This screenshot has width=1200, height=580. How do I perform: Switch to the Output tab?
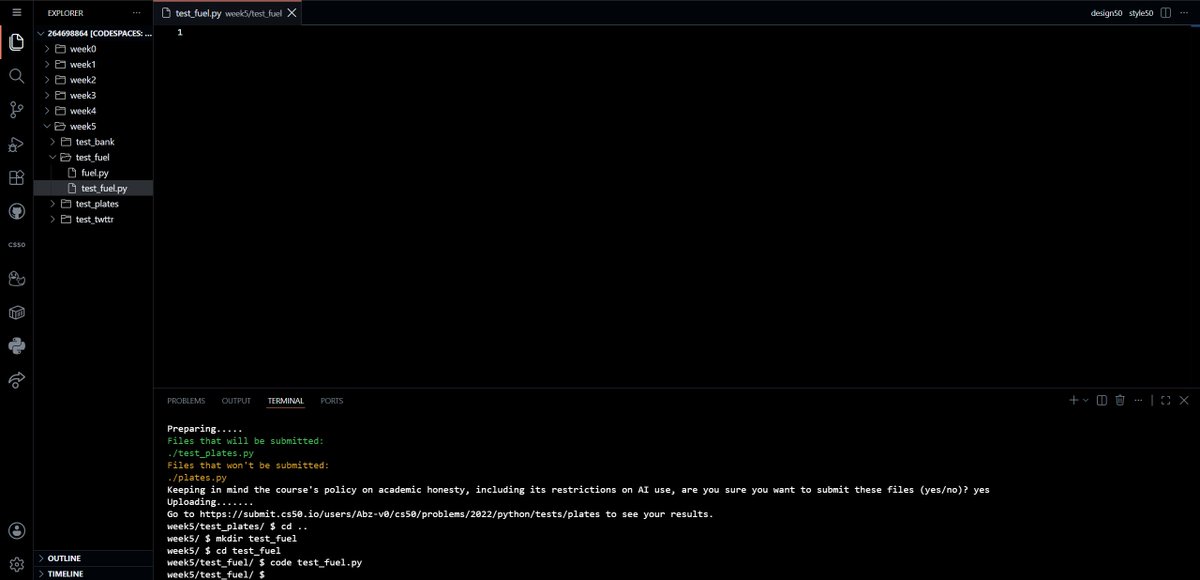coord(236,401)
